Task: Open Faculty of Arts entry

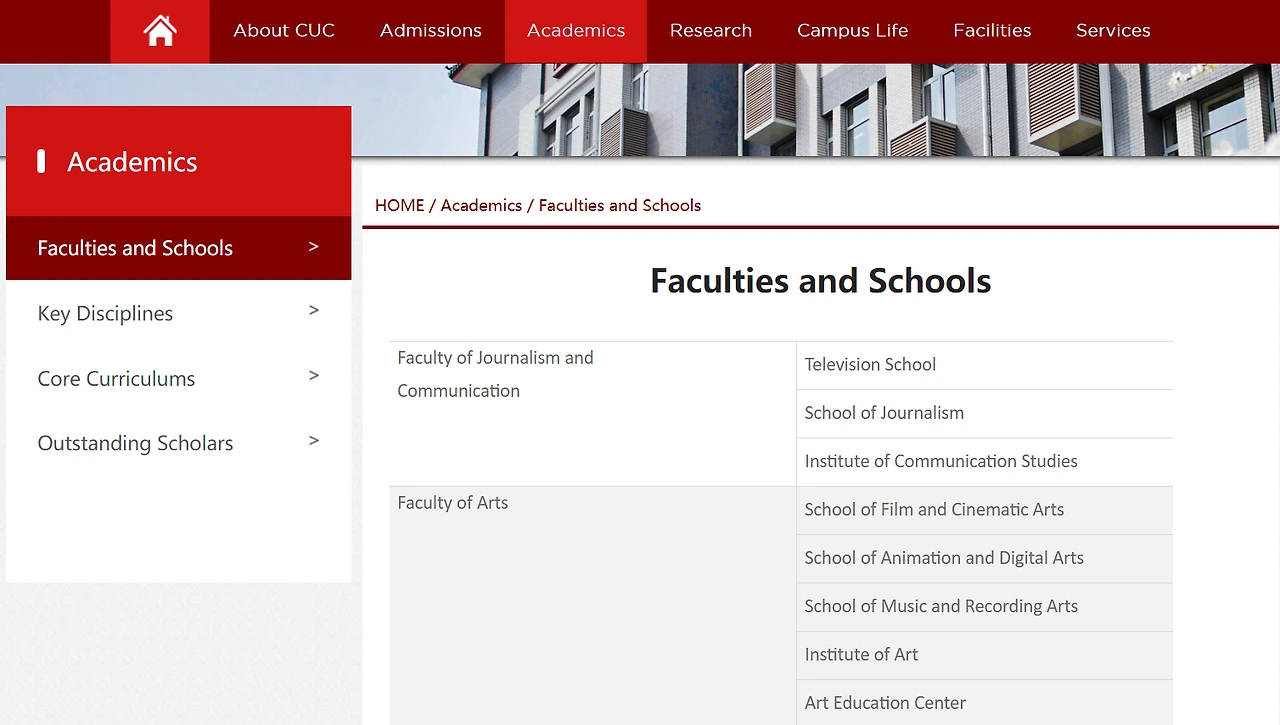Action: click(x=453, y=503)
